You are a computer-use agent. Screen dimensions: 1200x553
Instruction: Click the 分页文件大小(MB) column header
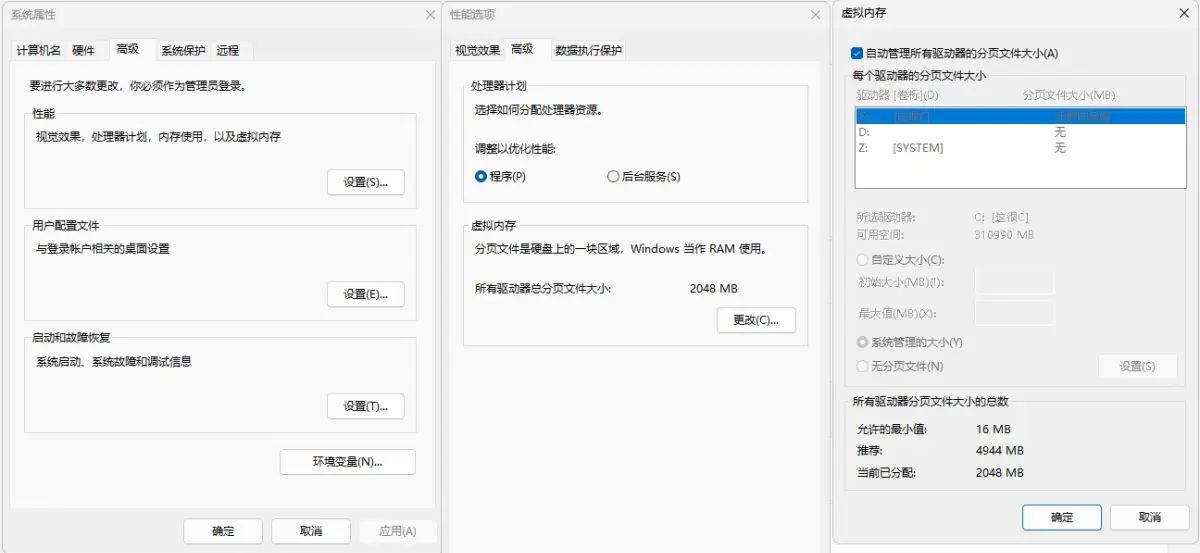tap(1068, 95)
